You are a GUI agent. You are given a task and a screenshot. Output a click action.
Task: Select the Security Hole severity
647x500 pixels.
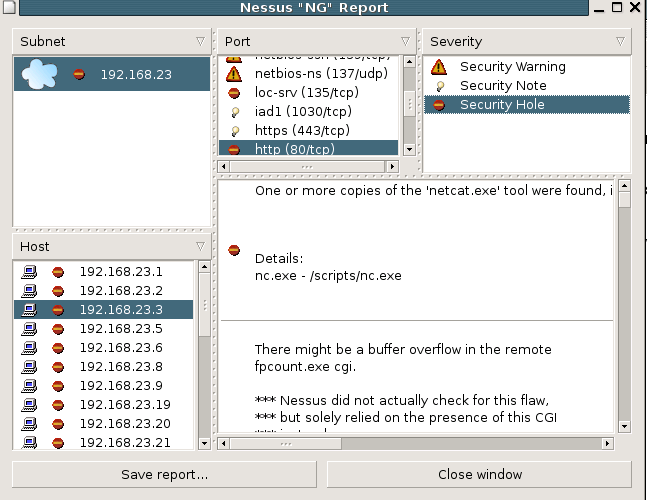(527, 105)
